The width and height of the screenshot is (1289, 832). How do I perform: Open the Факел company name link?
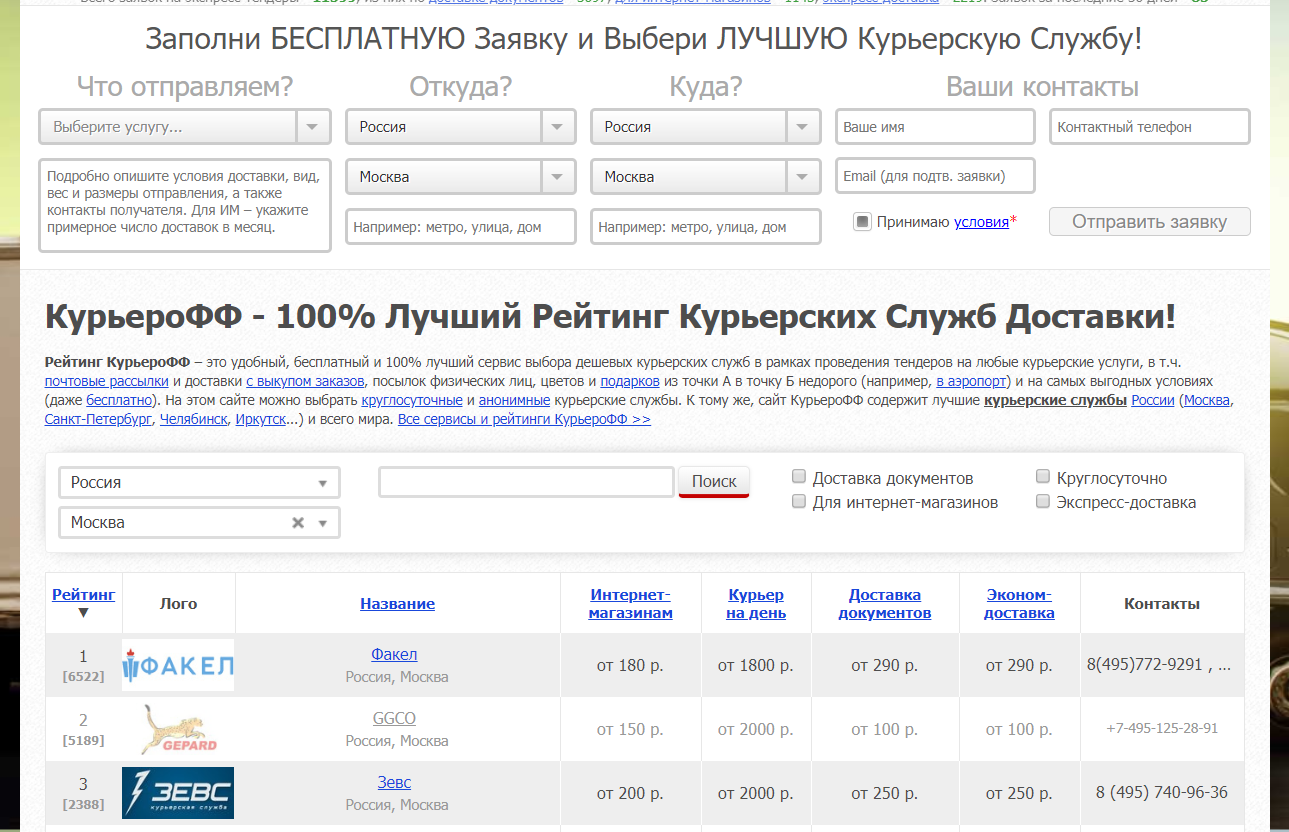point(394,654)
